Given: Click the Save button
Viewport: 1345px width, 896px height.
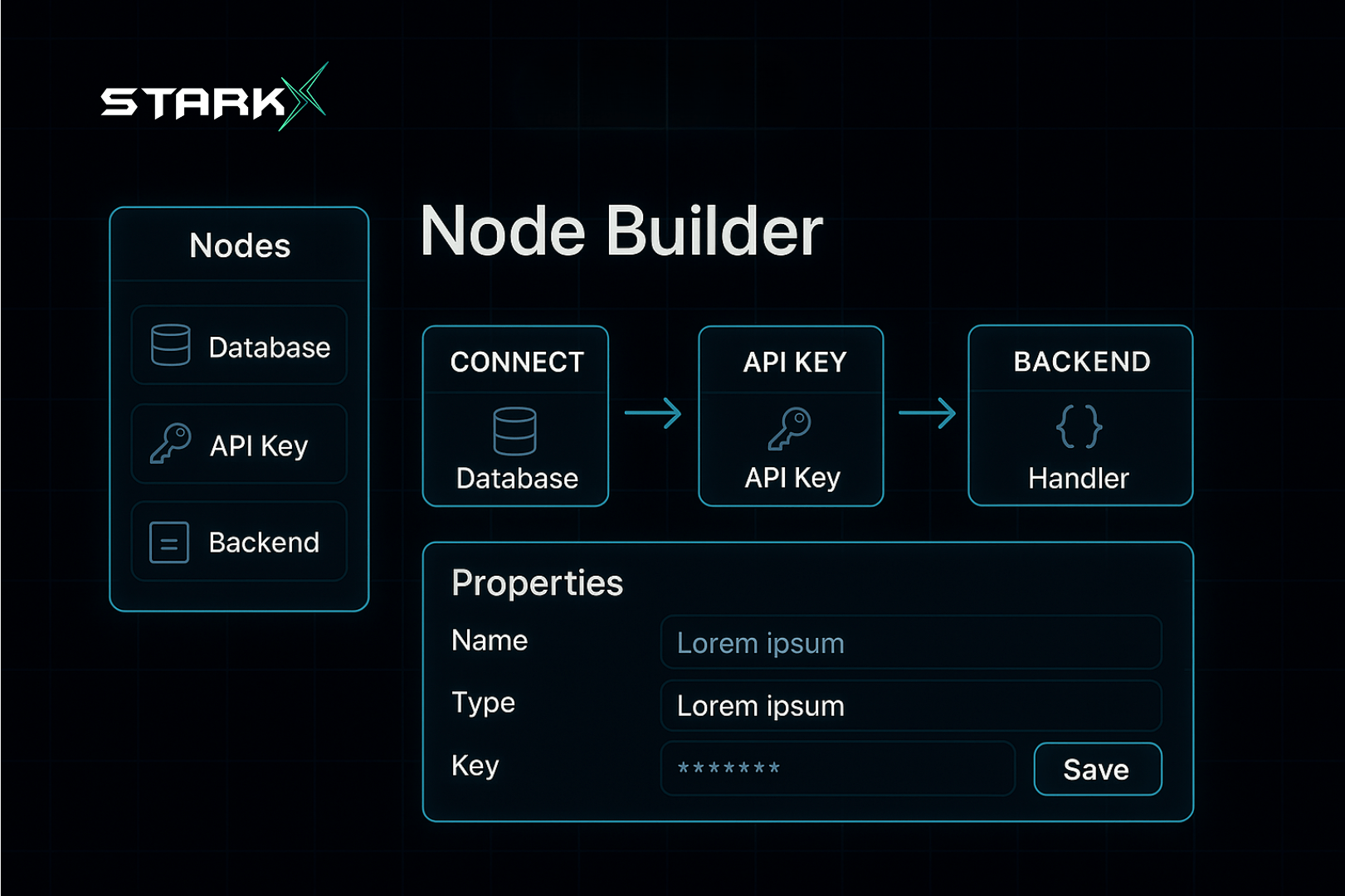Looking at the screenshot, I should (1098, 769).
